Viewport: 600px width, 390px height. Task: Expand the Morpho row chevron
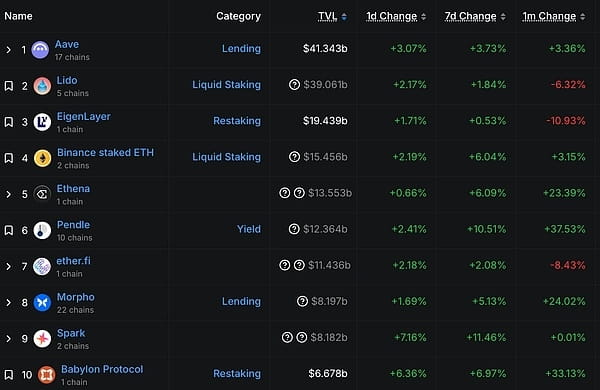[x=8, y=302]
